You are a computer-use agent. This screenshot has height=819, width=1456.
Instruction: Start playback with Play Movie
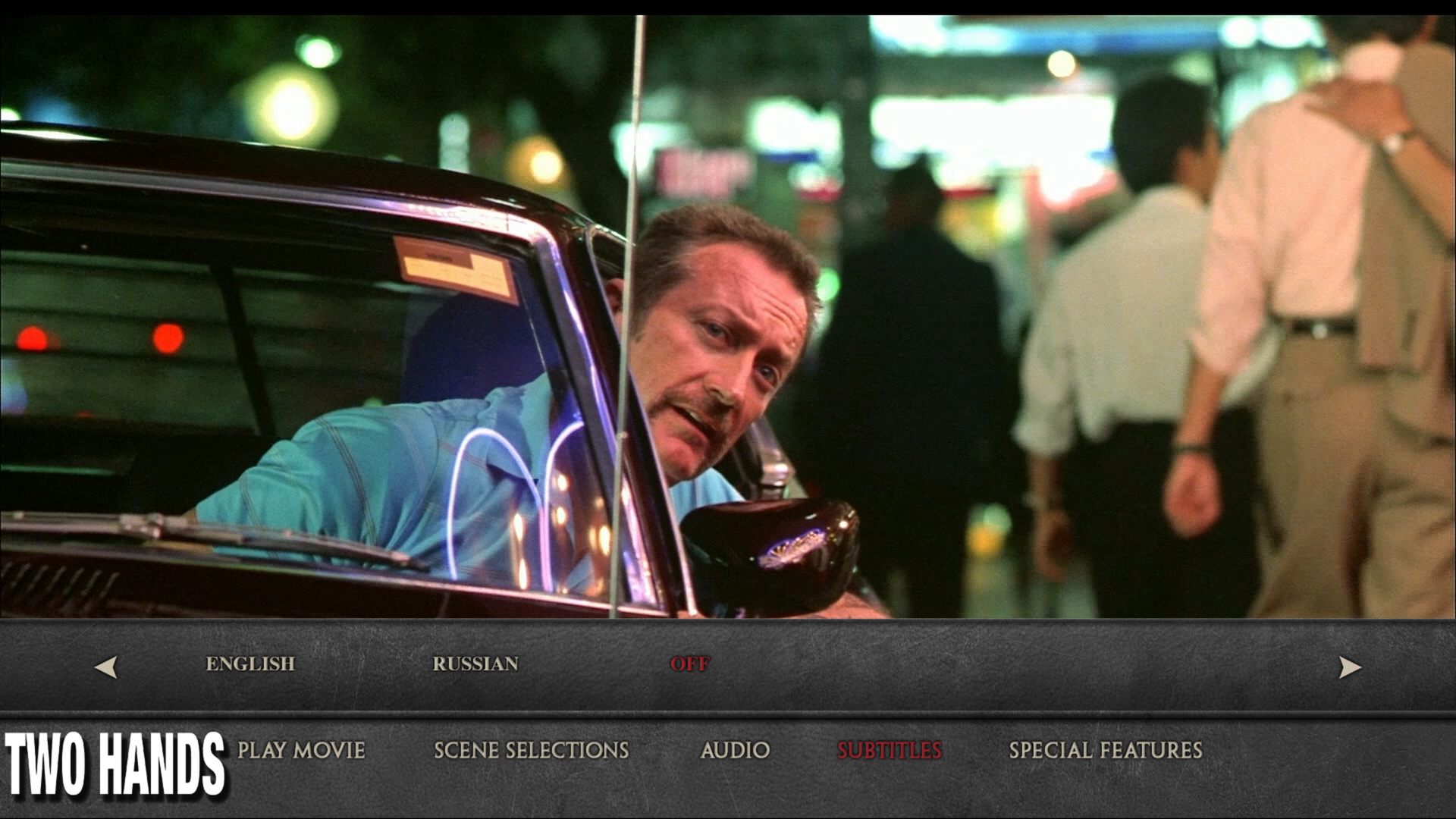tap(301, 750)
